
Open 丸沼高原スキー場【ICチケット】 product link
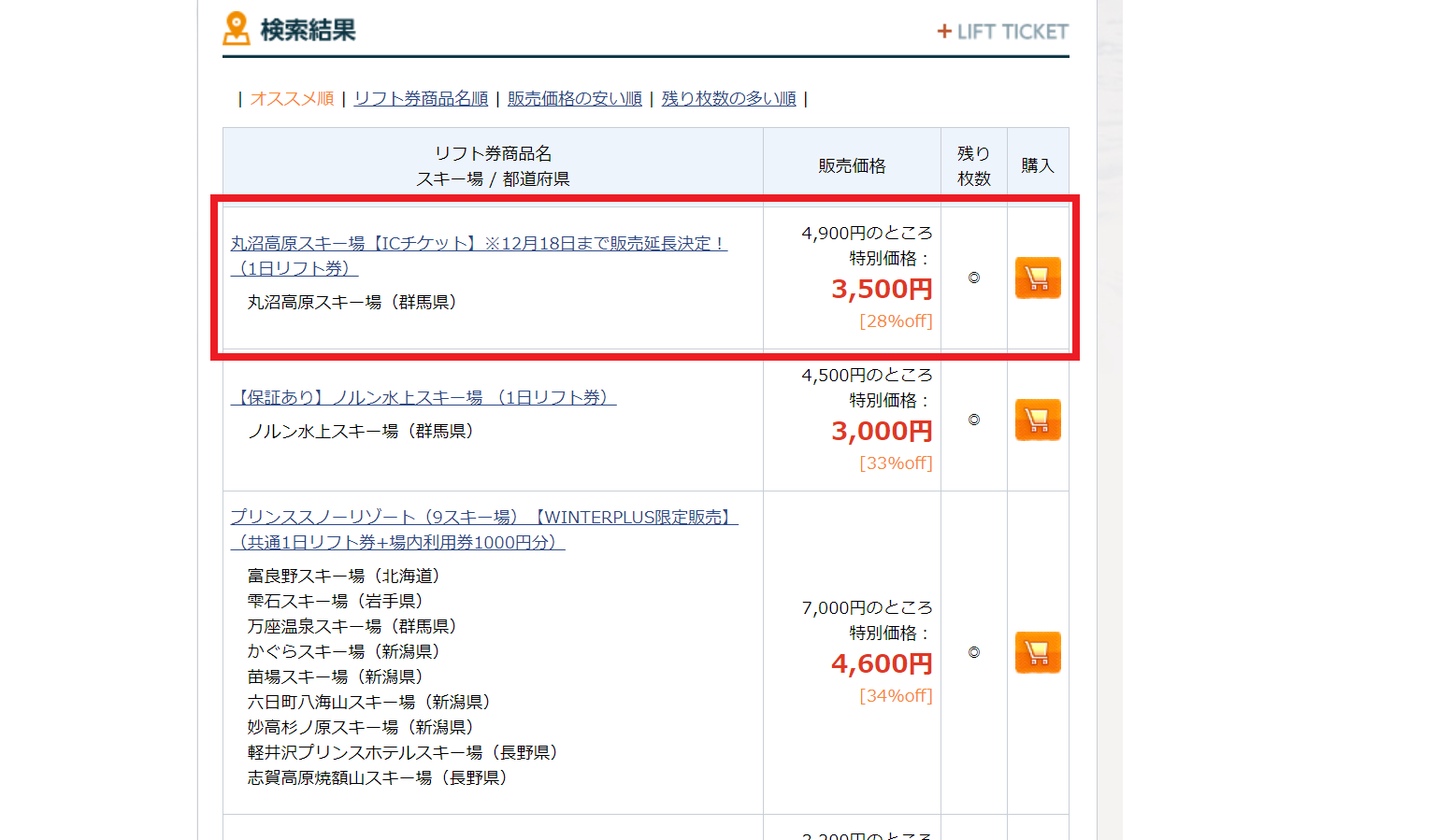pos(478,244)
